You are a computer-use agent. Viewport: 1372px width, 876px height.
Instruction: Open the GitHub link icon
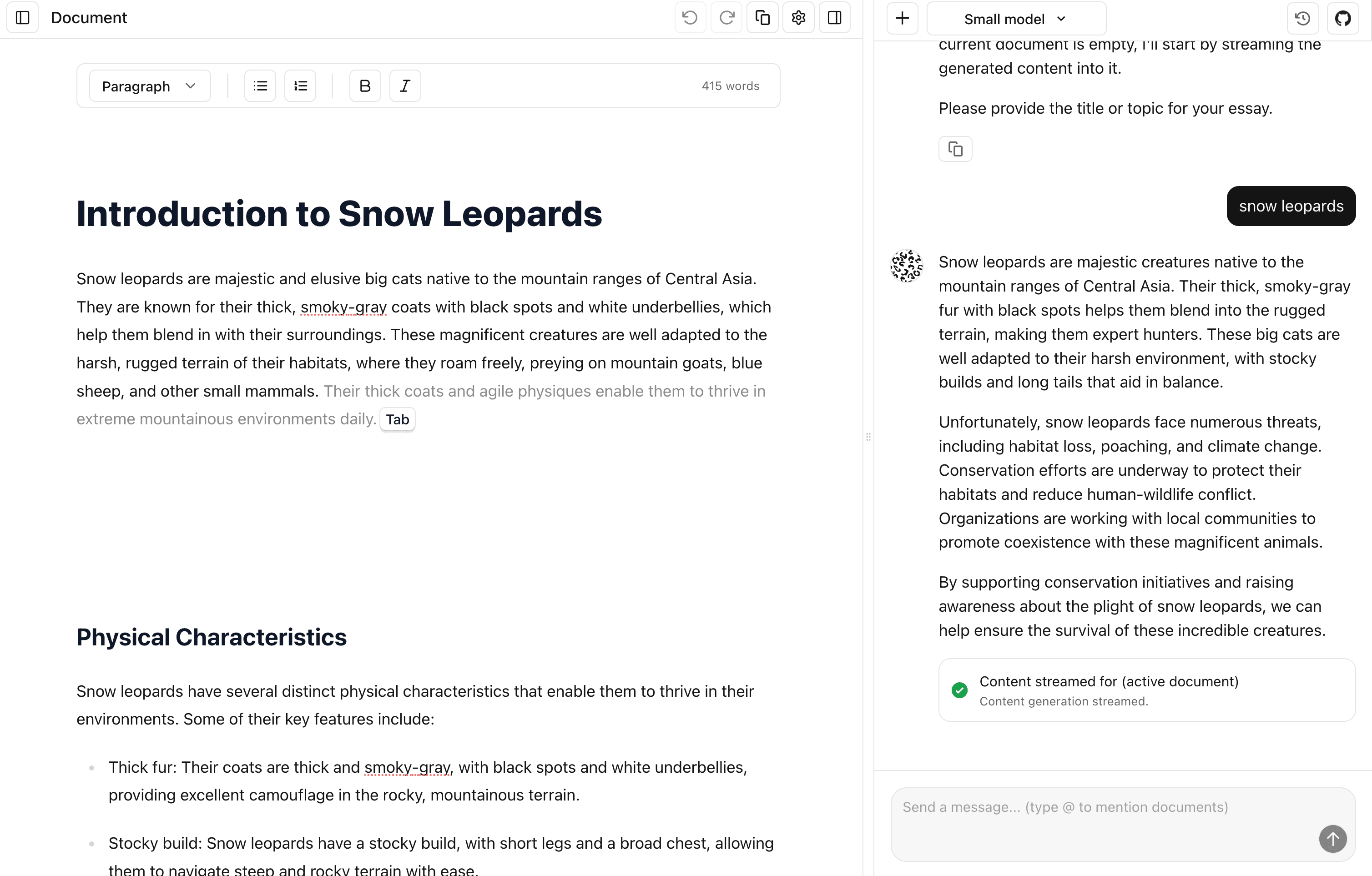tap(1343, 18)
